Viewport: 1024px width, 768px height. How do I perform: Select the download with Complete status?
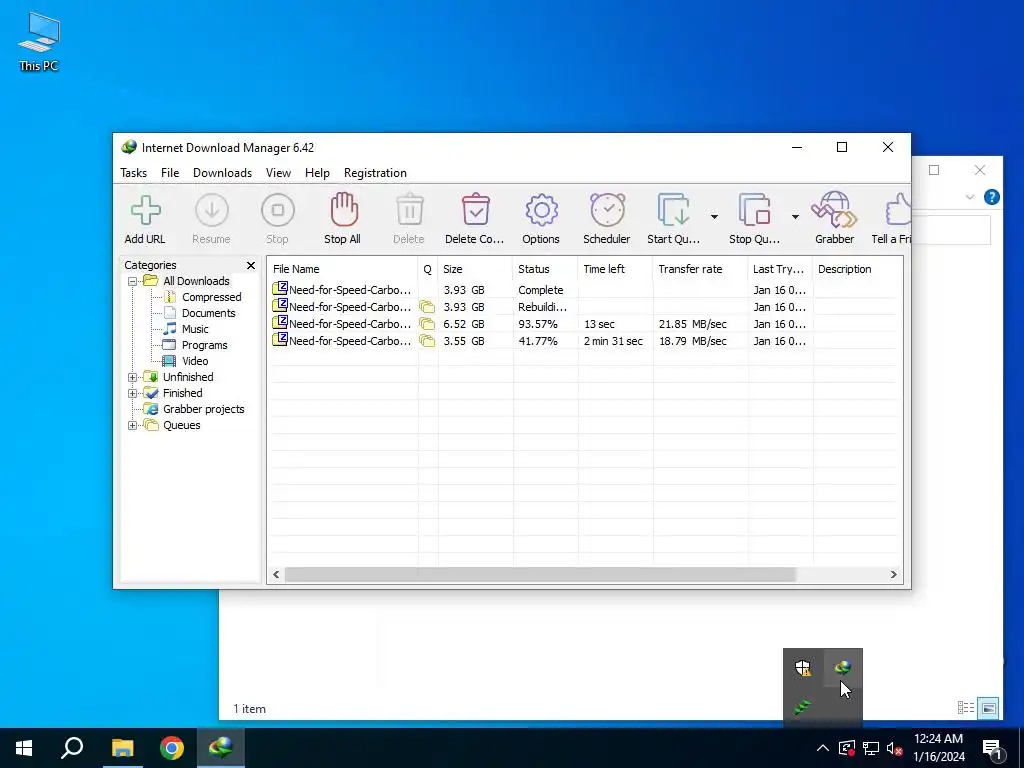[x=584, y=290]
